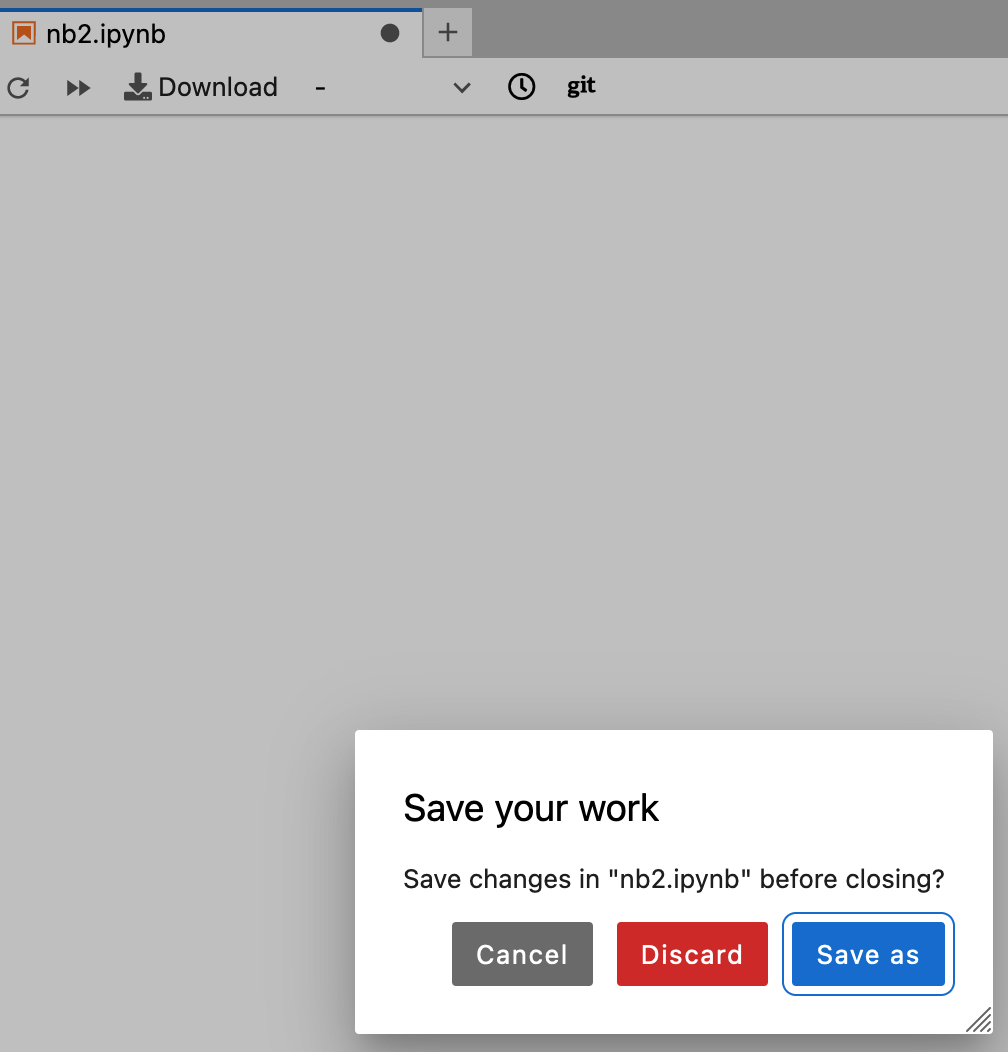Click the kernel name placeholder dash
1008x1052 pixels.
320,88
